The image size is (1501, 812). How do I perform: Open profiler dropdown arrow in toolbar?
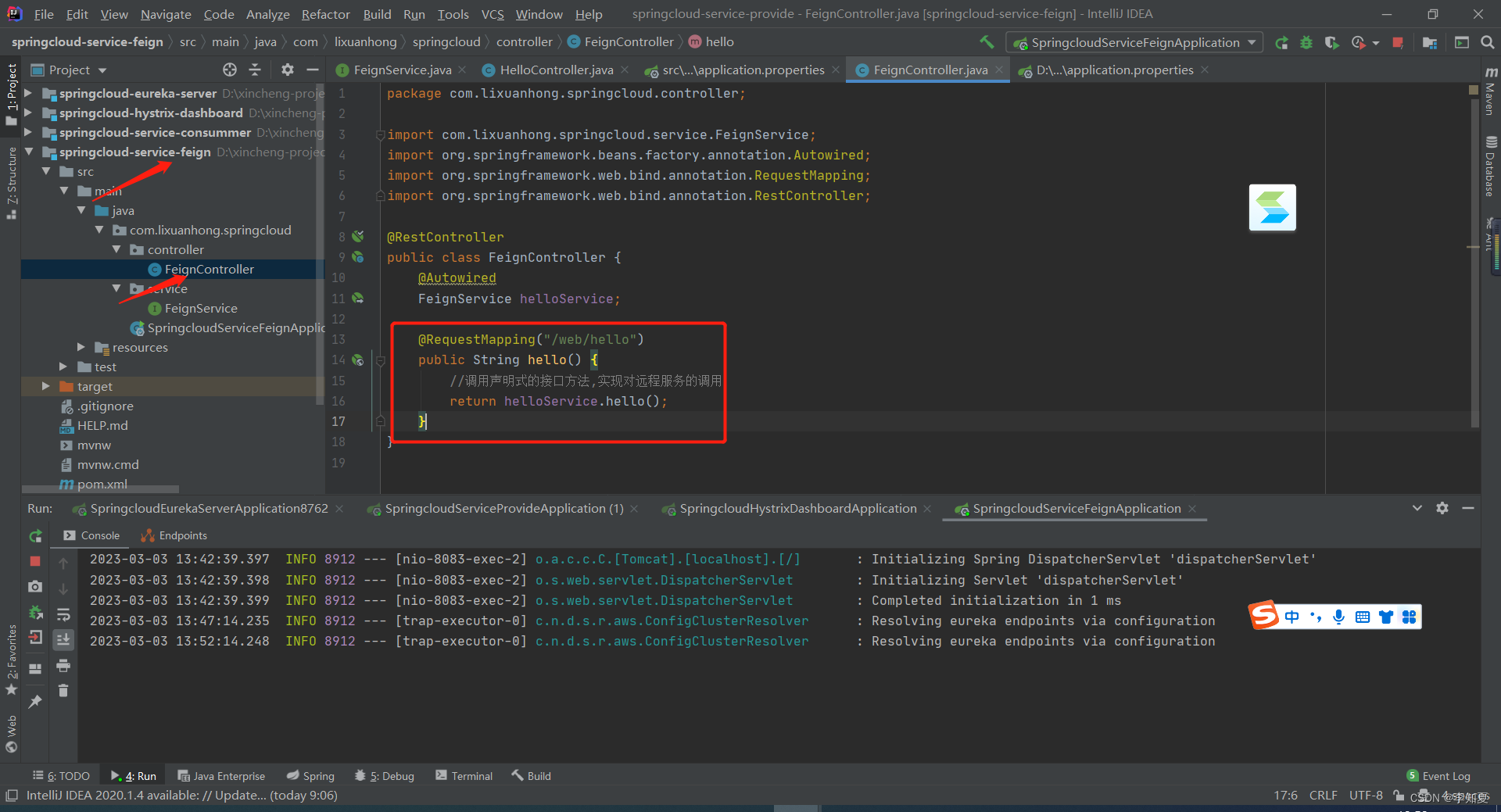pos(1376,43)
